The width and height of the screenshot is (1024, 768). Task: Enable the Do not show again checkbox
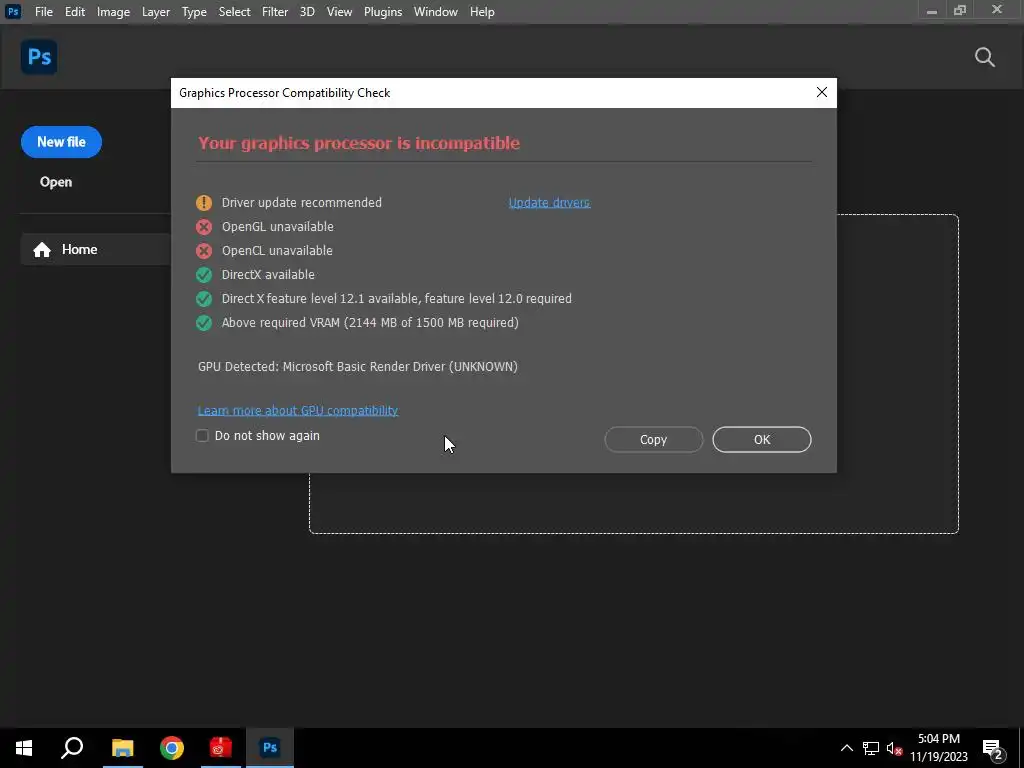tap(202, 436)
